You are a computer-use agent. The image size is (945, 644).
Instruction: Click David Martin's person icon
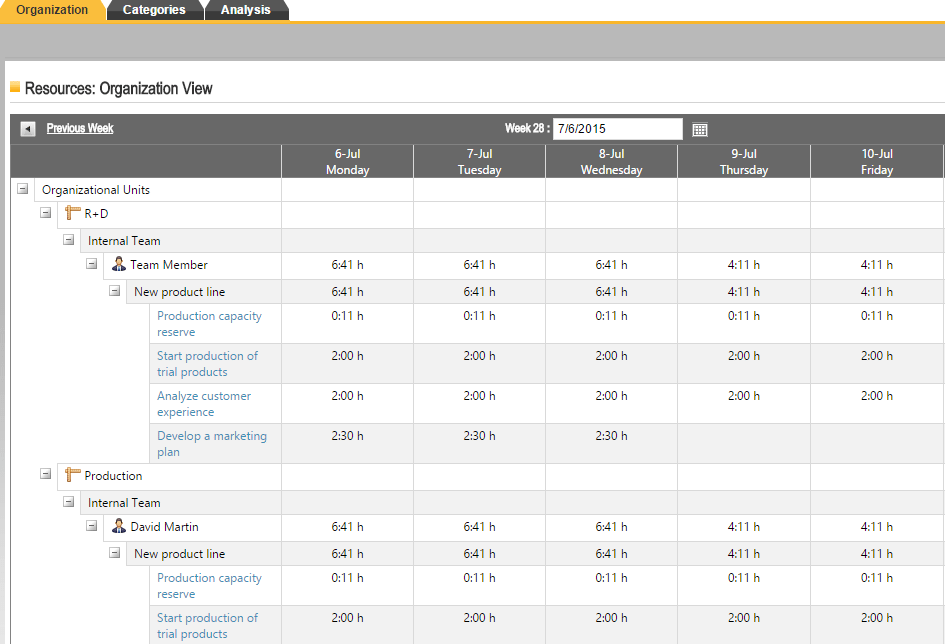[119, 527]
